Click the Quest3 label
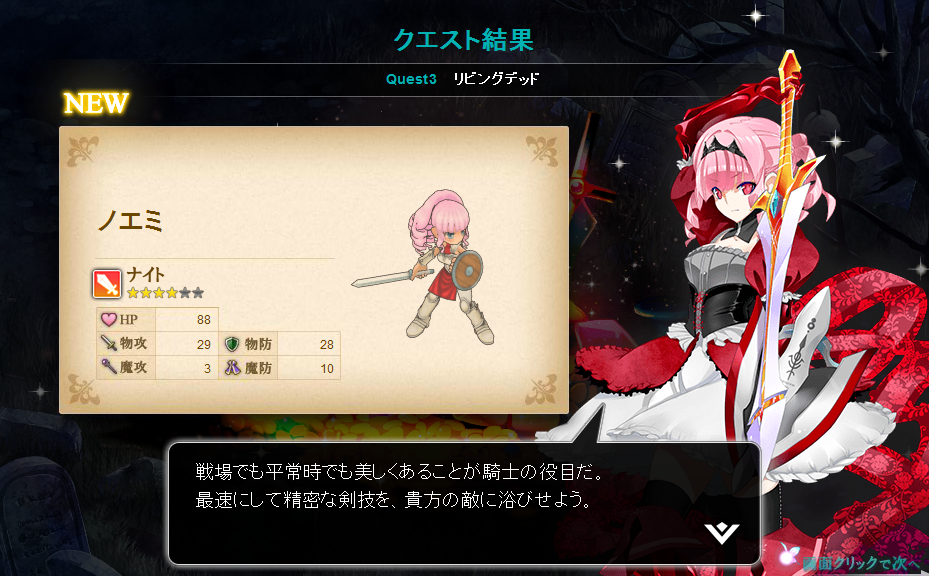Screen dimensions: 929x576 tap(411, 79)
